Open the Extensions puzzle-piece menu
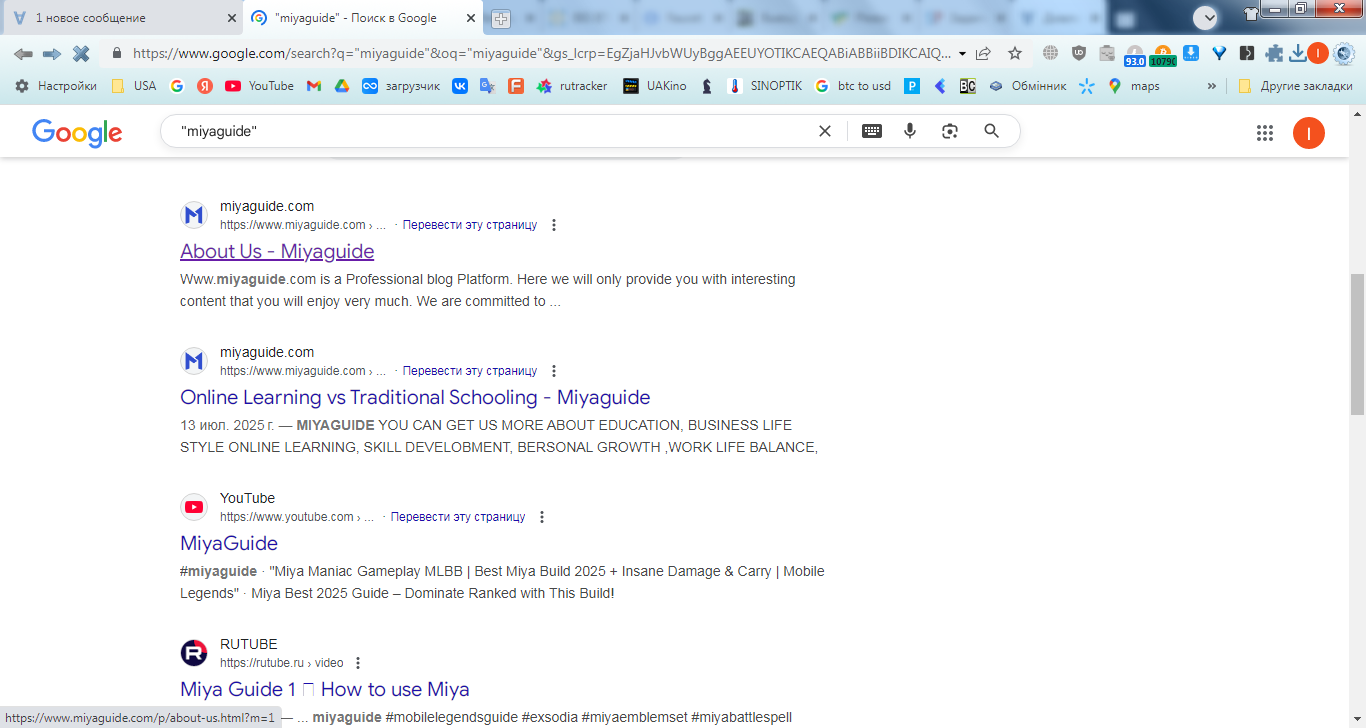This screenshot has height=728, width=1366. (1274, 54)
